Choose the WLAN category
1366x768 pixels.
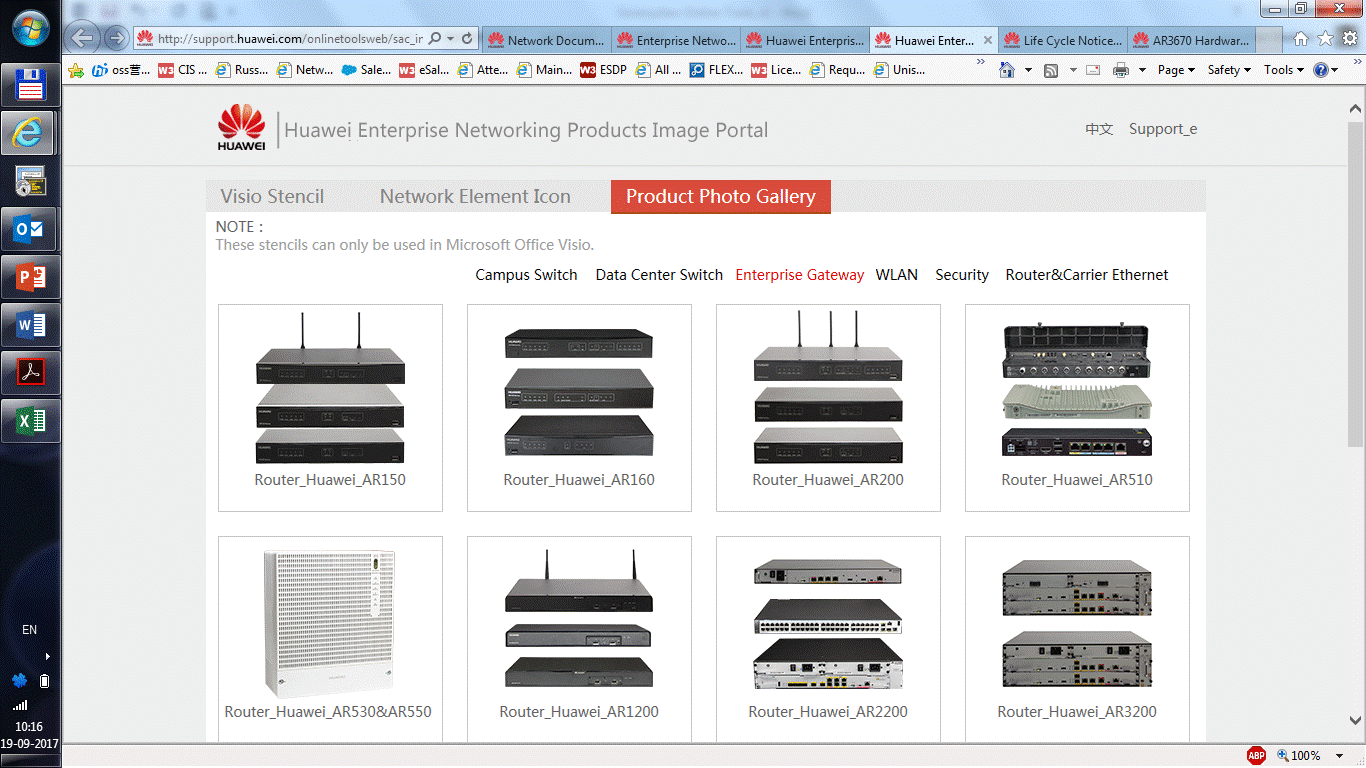(897, 275)
